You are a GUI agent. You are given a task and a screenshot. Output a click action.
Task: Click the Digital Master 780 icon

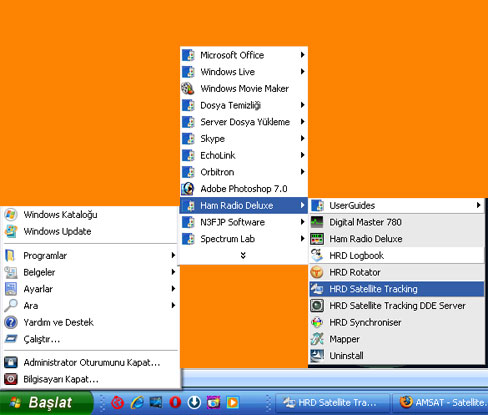[x=317, y=222]
